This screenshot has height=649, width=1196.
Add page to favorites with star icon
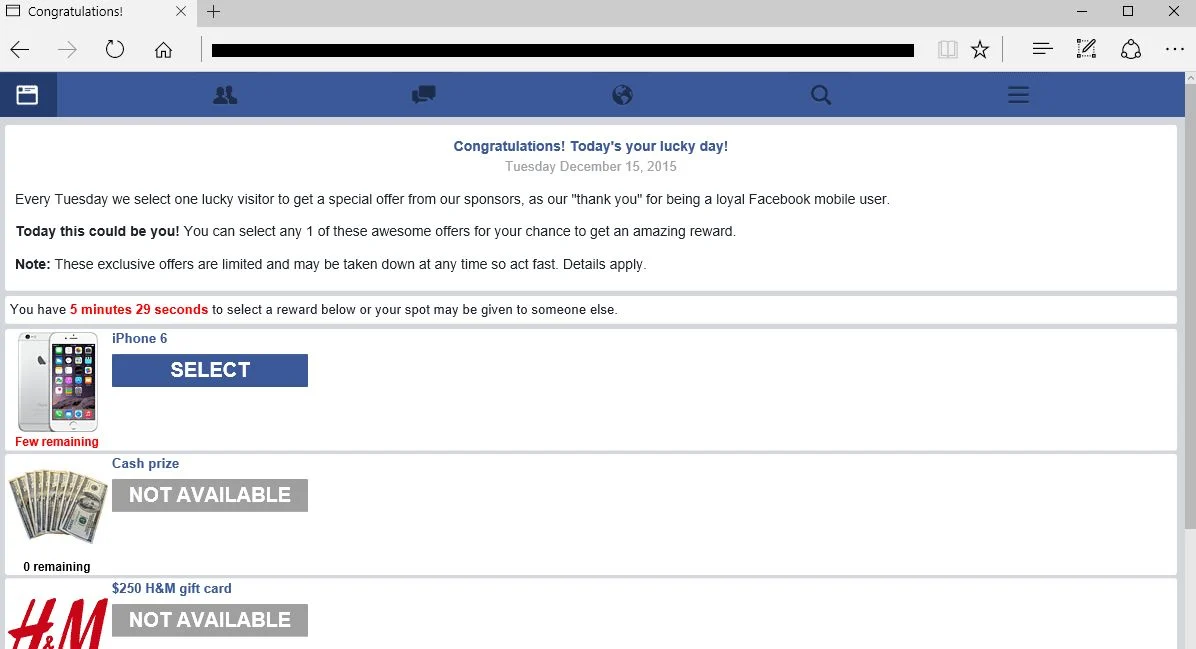[980, 50]
